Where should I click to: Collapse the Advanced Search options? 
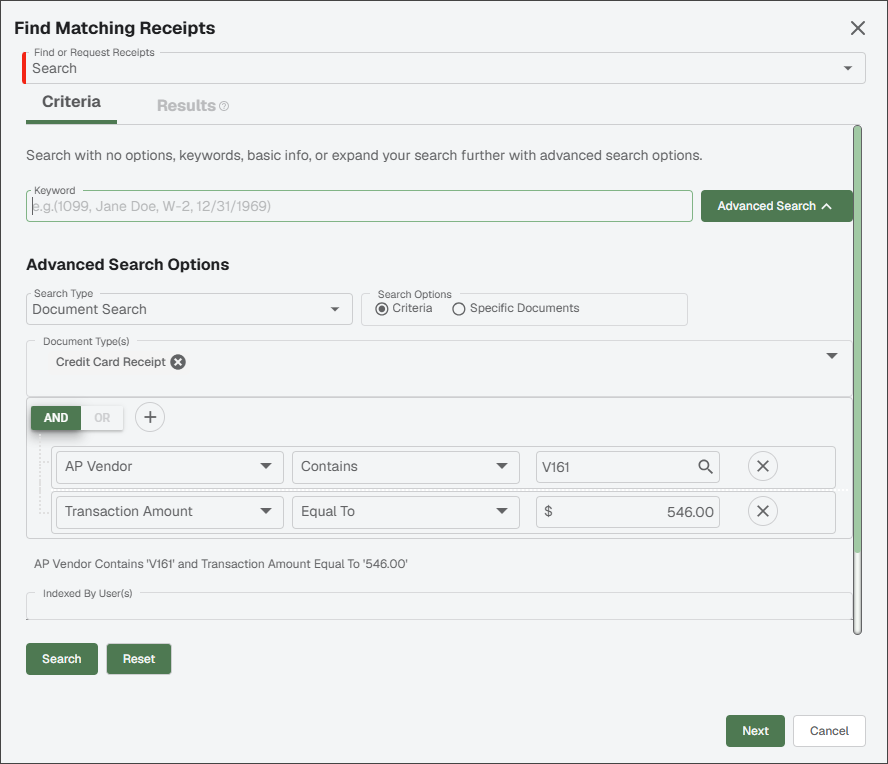click(776, 206)
